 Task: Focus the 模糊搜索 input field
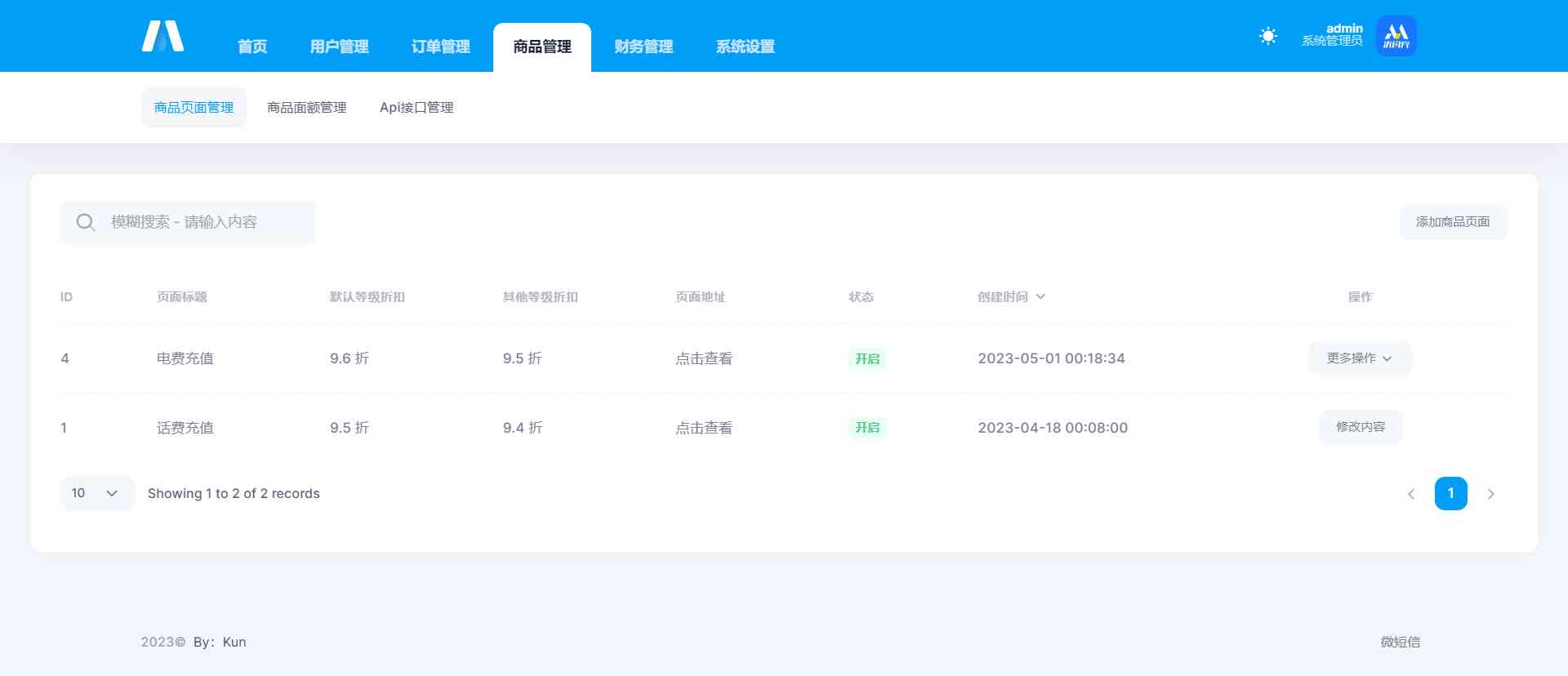click(x=204, y=222)
